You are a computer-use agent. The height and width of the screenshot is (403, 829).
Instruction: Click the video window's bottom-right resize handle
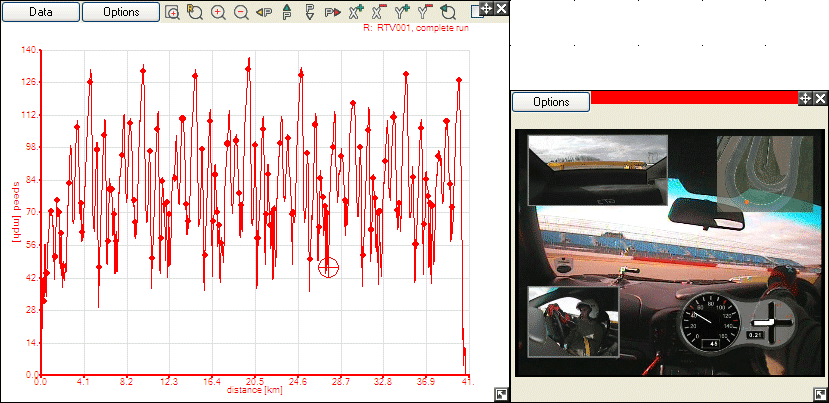coord(821,395)
